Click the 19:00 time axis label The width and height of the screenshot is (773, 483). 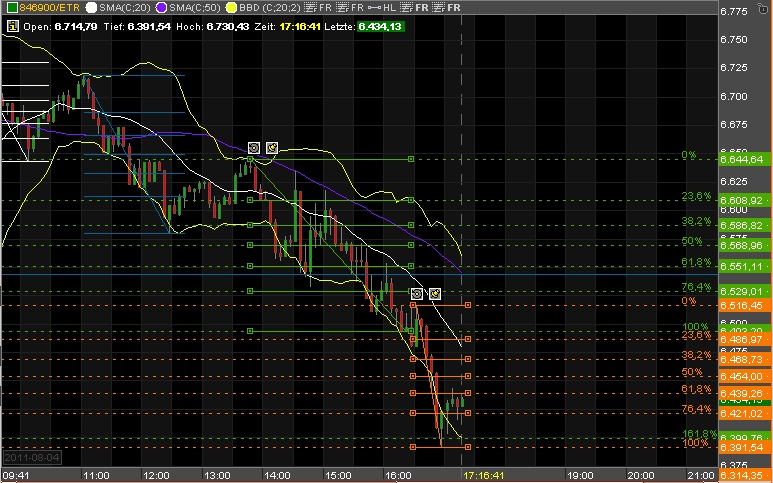click(581, 476)
